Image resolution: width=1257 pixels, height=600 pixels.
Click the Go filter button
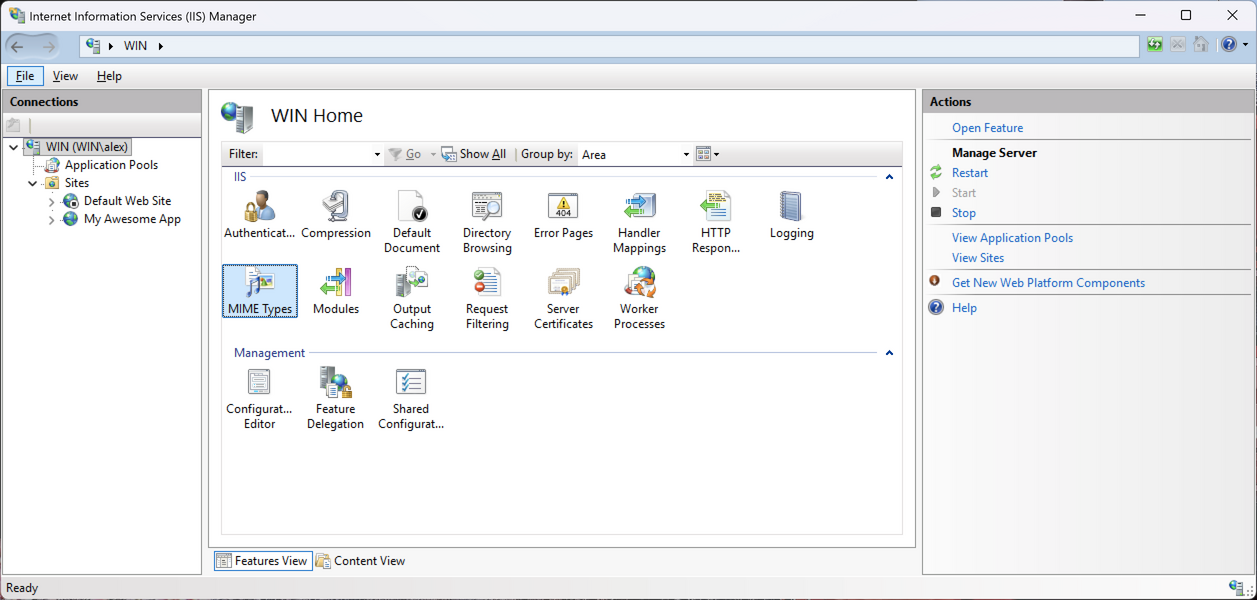pyautogui.click(x=405, y=154)
